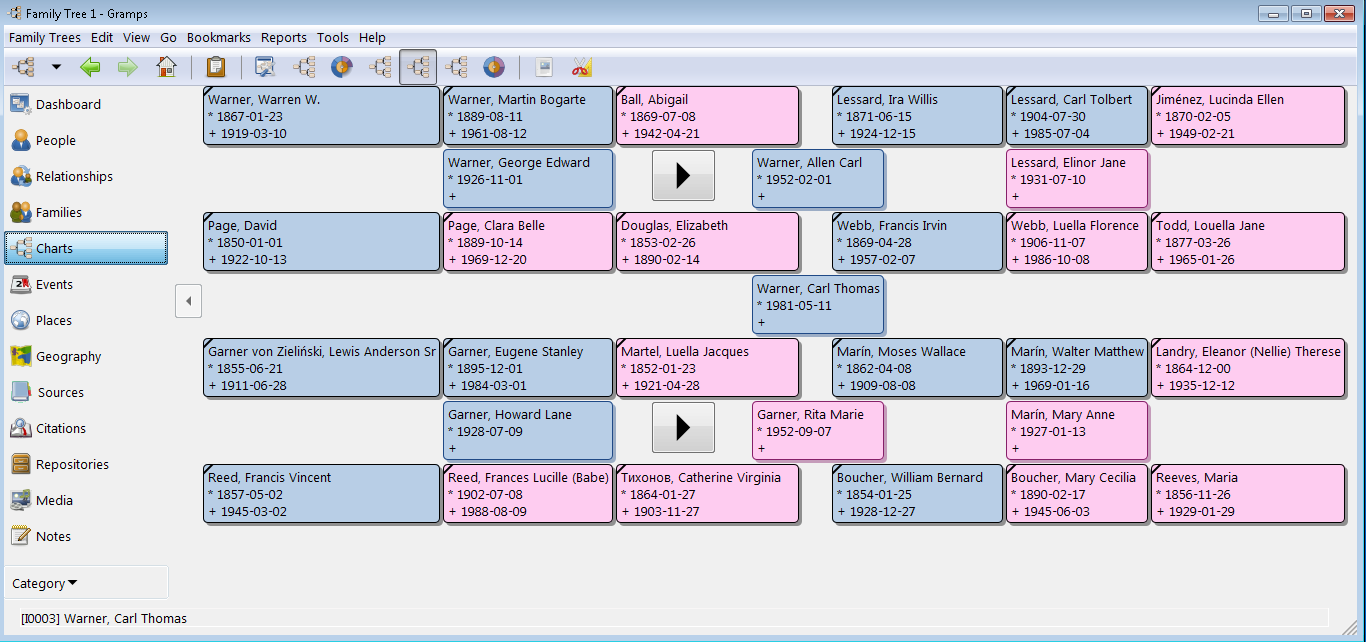Go back with the green left arrow
This screenshot has width=1366, height=642.
(90, 67)
